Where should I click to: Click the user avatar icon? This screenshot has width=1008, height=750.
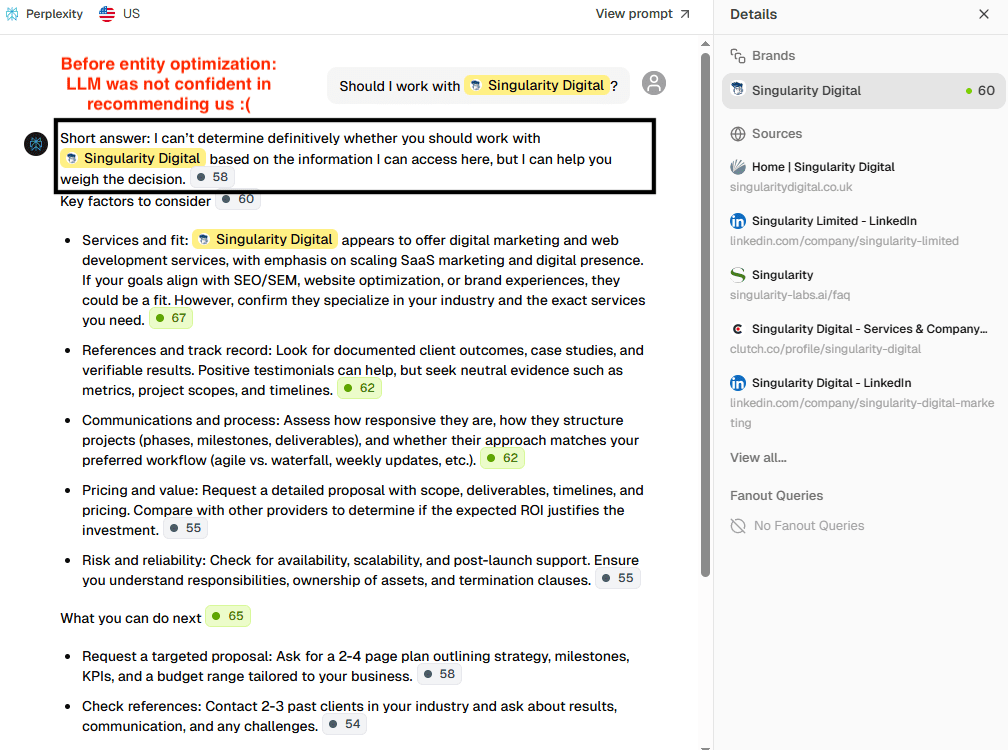click(x=654, y=83)
